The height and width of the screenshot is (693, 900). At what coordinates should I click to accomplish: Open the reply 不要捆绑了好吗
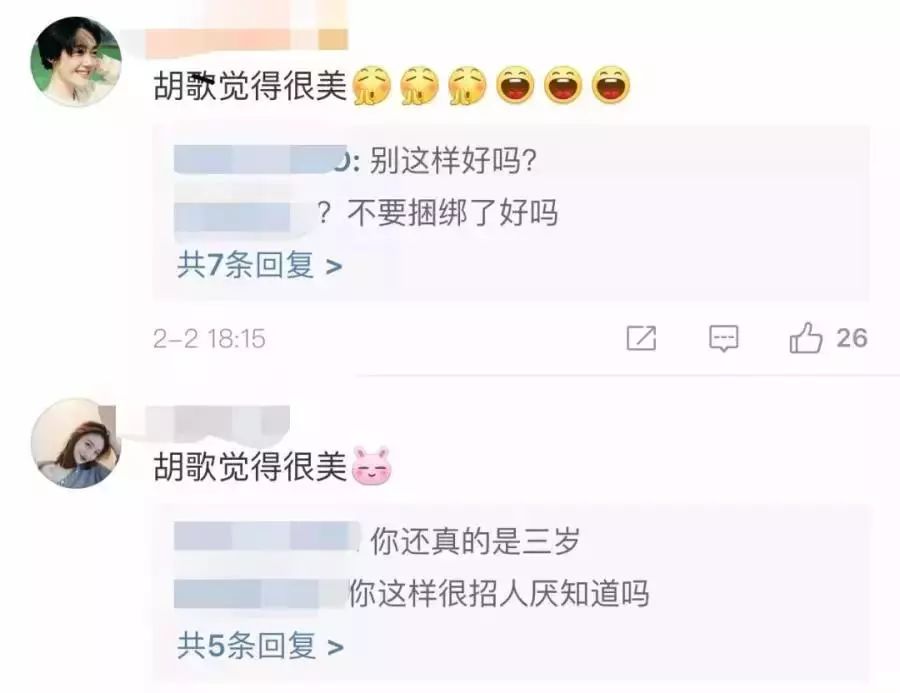tap(452, 213)
